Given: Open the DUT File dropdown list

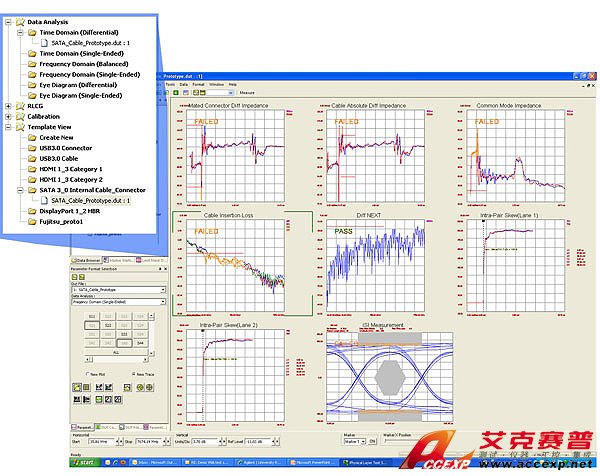Looking at the screenshot, I should click(162, 290).
